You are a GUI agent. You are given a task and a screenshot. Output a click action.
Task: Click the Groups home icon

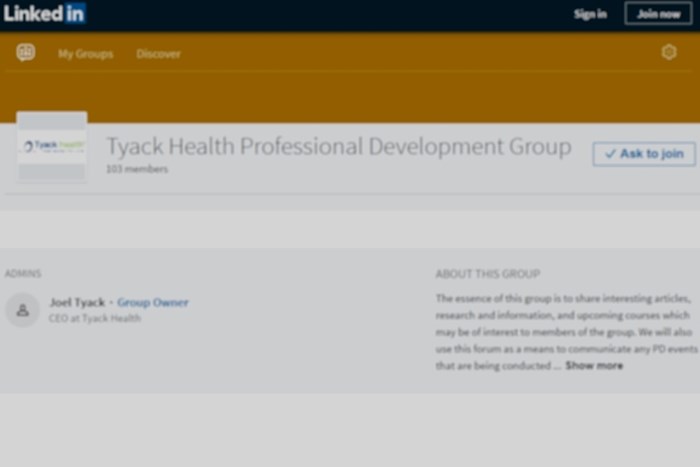tap(26, 53)
